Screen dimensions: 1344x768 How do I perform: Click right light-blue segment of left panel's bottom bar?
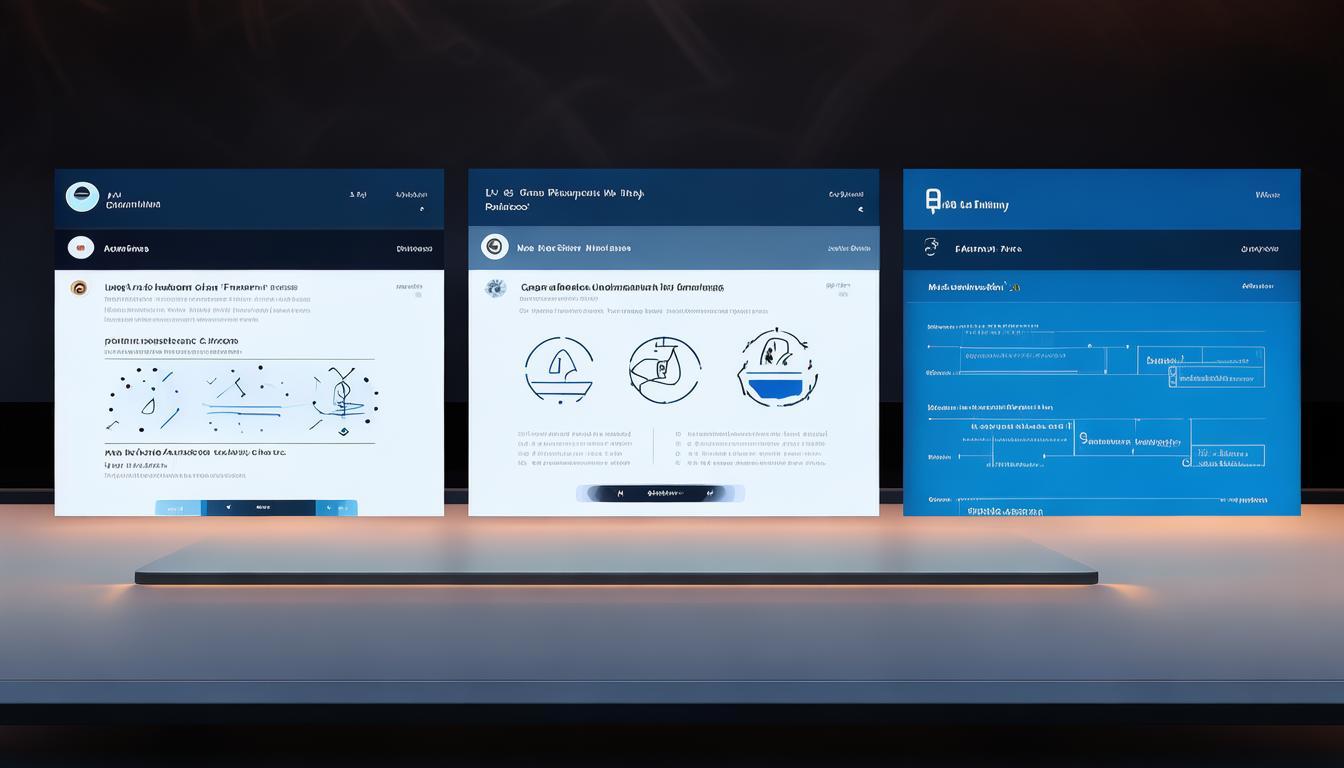337,508
